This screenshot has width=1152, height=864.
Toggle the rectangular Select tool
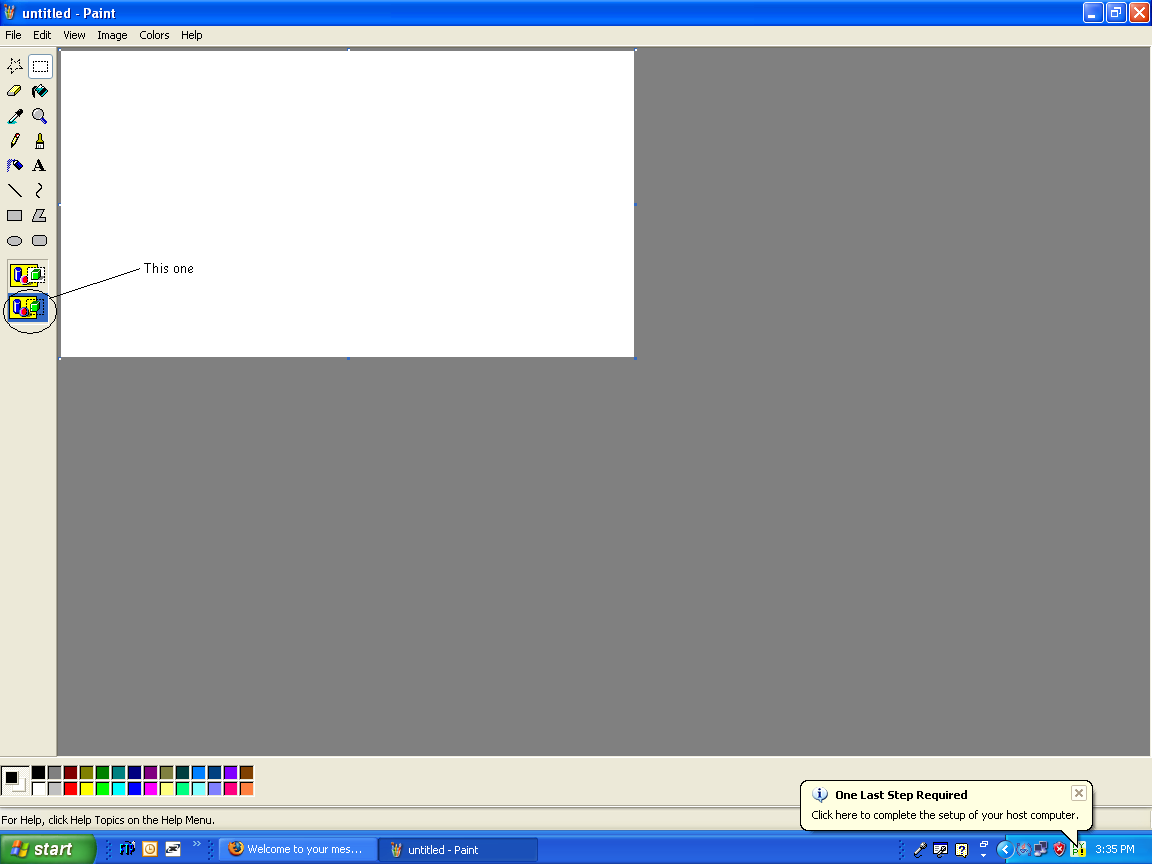click(x=39, y=65)
